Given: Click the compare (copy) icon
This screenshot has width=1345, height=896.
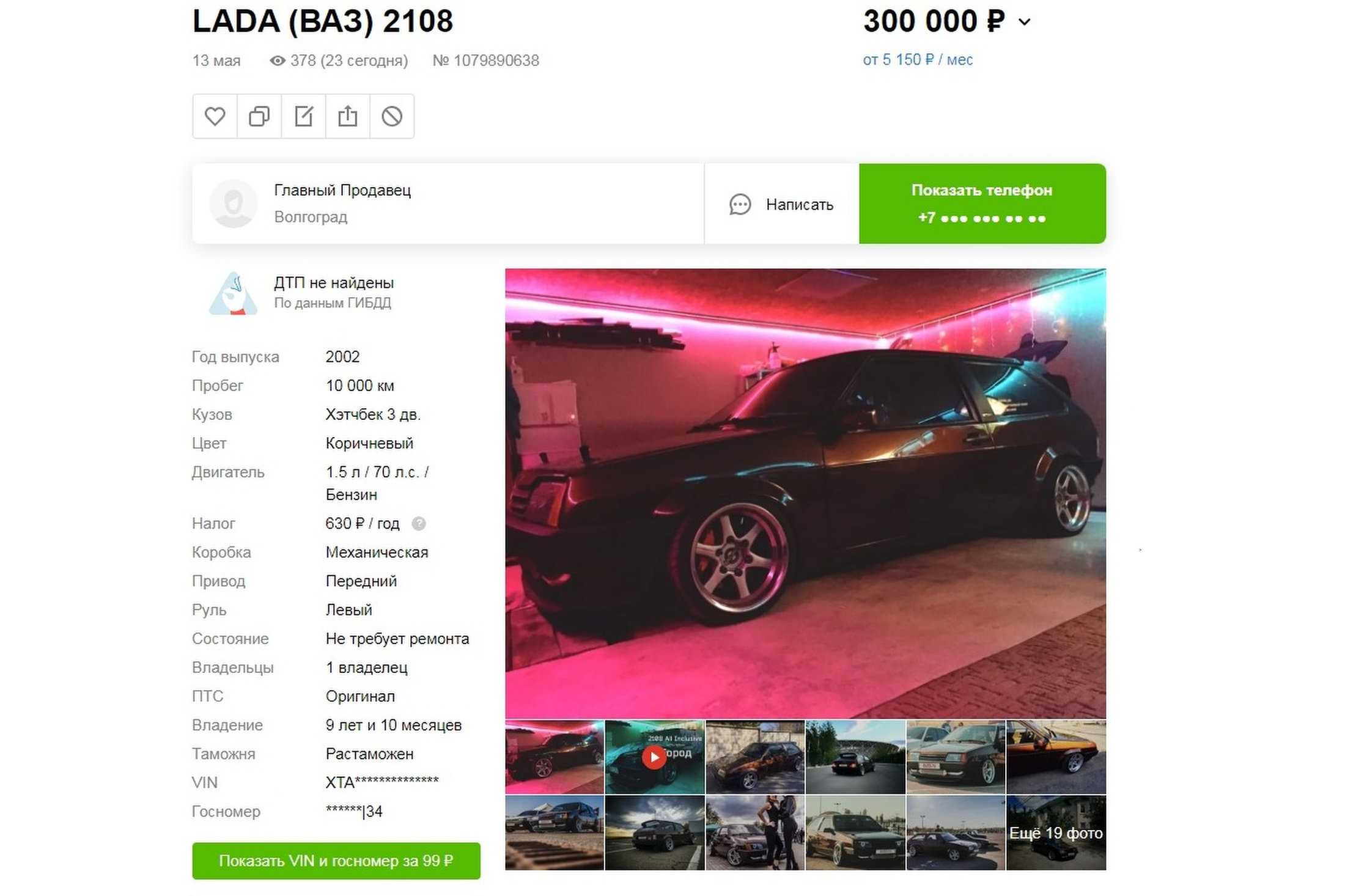Looking at the screenshot, I should [259, 116].
